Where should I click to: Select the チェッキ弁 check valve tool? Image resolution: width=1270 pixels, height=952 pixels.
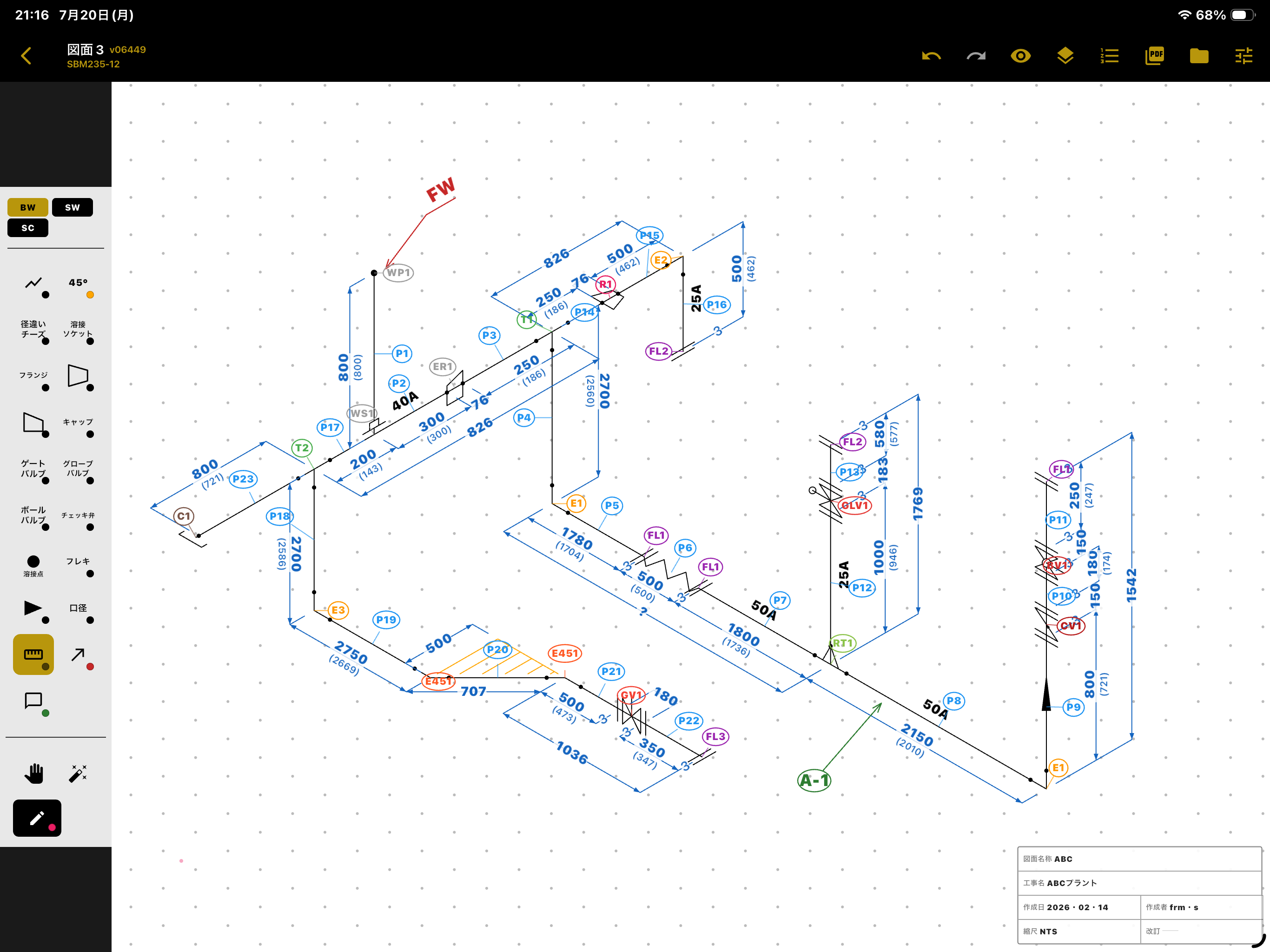(x=78, y=516)
